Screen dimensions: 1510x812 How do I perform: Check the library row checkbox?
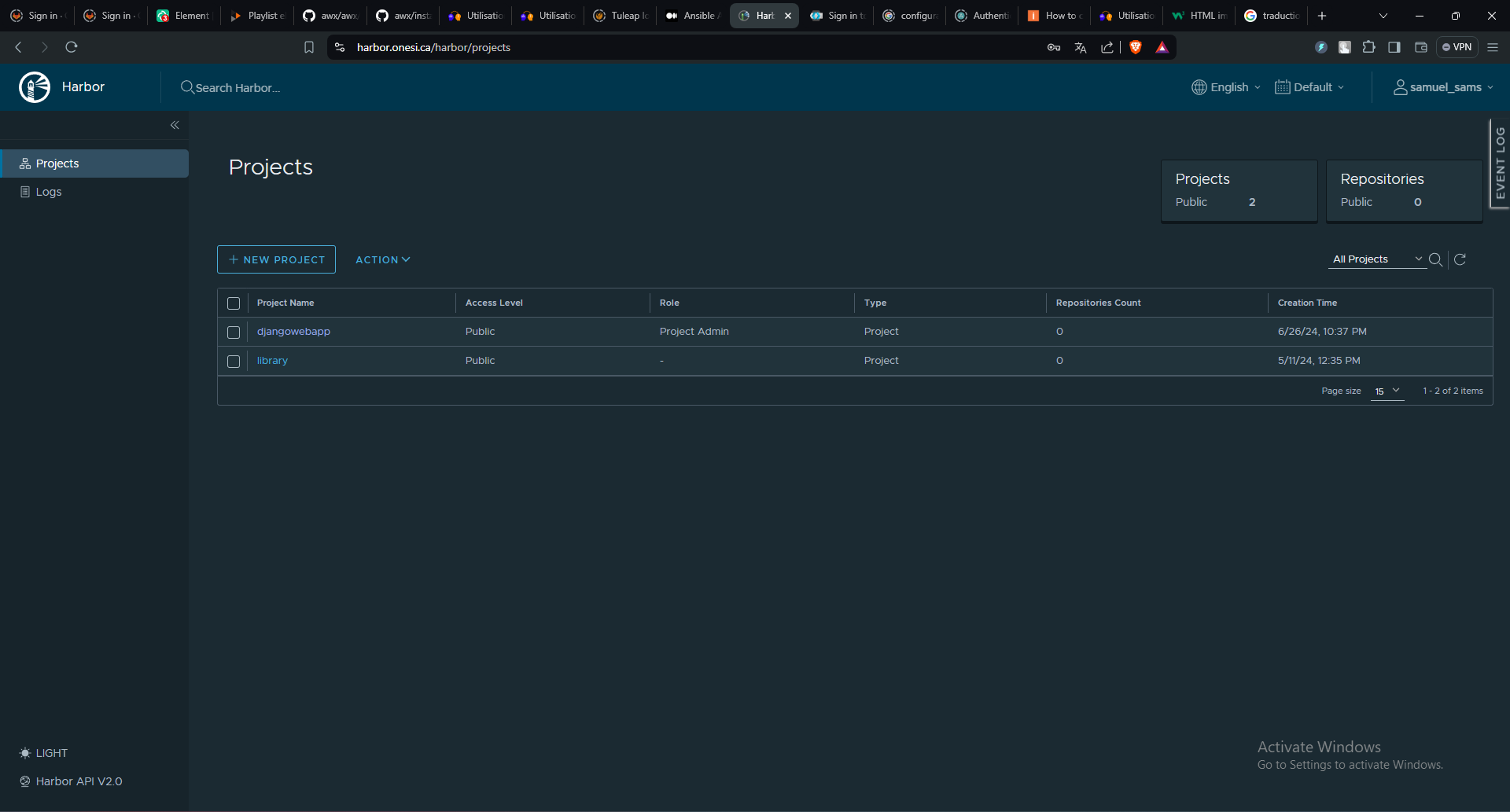(234, 362)
